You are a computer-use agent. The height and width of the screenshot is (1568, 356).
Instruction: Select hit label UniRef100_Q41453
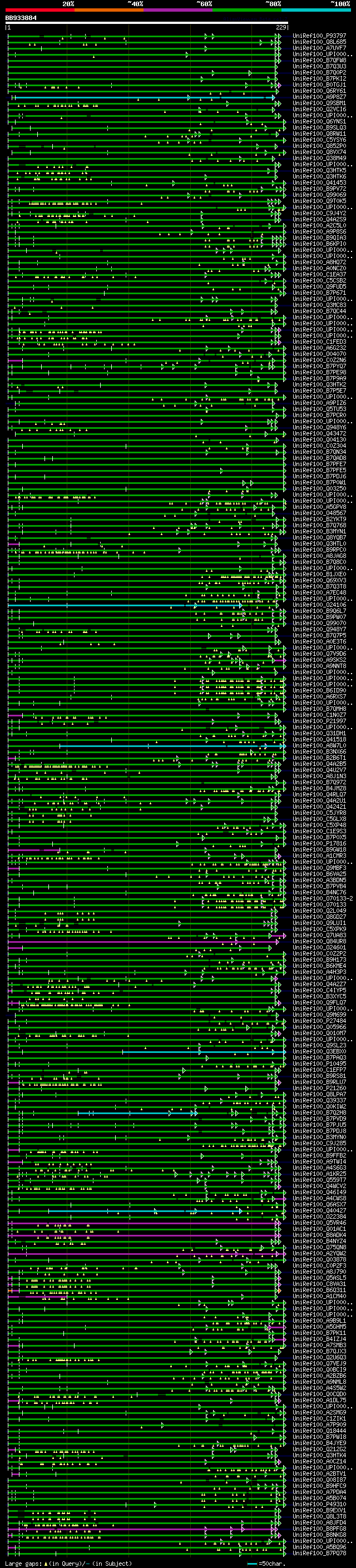click(319, 182)
